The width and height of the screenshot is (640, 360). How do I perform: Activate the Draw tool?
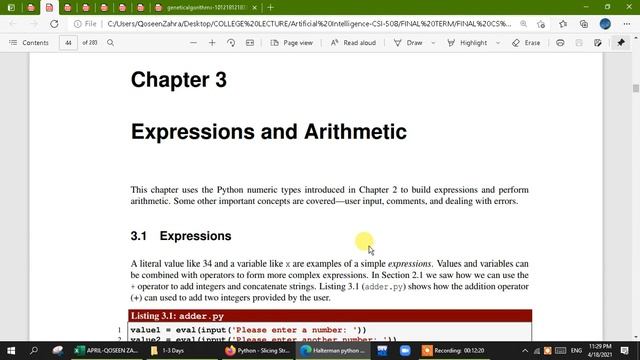[408, 43]
